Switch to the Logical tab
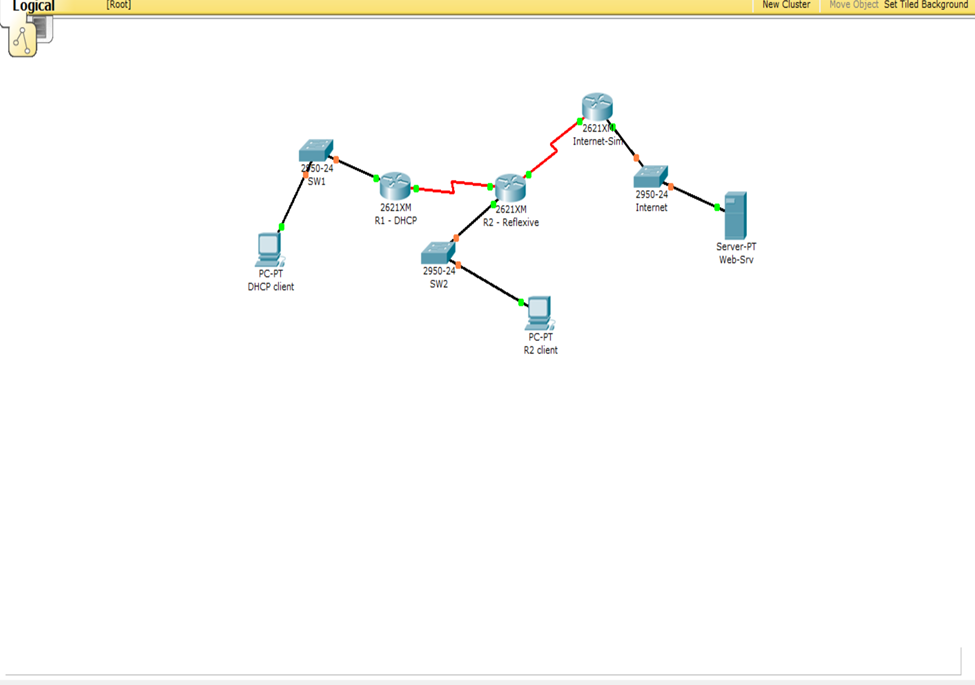 33,5
